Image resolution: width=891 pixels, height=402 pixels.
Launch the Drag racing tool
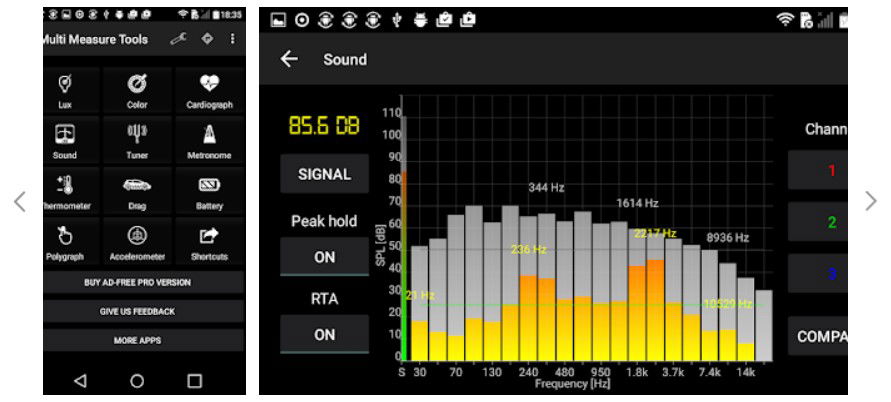(x=137, y=192)
